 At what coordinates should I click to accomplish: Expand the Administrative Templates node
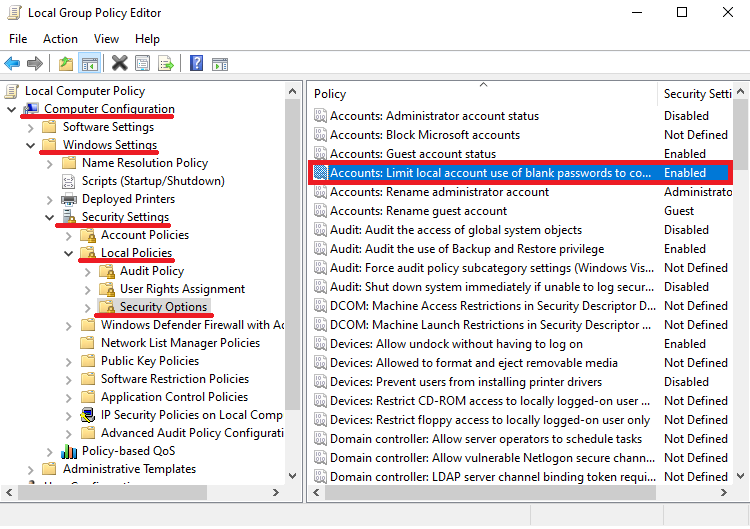(x=31, y=470)
